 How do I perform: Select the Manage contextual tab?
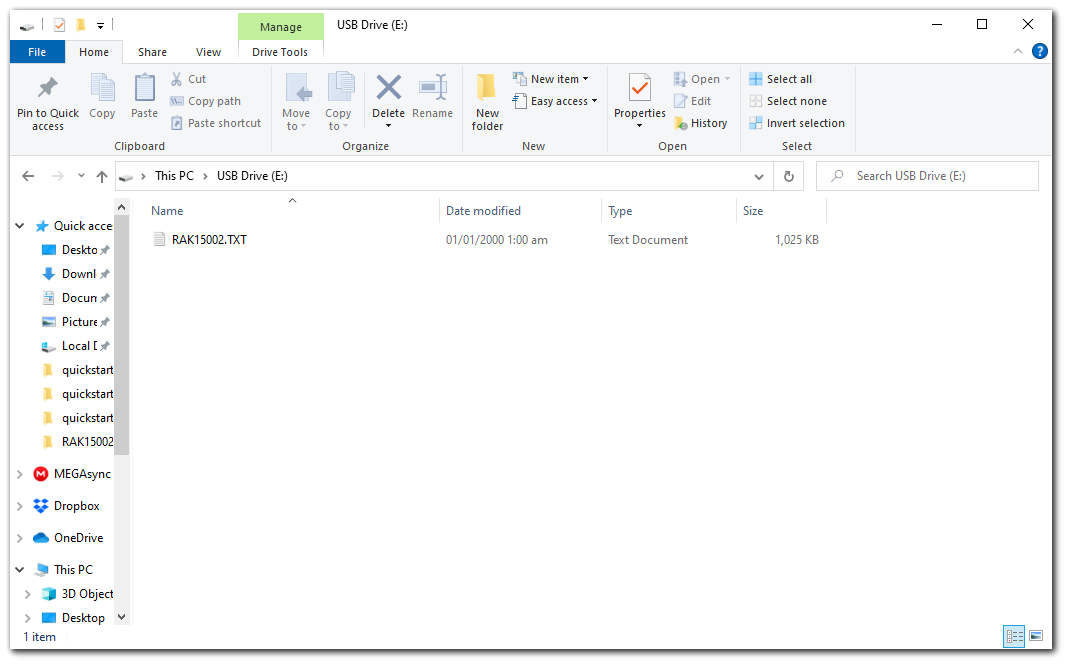click(x=280, y=27)
